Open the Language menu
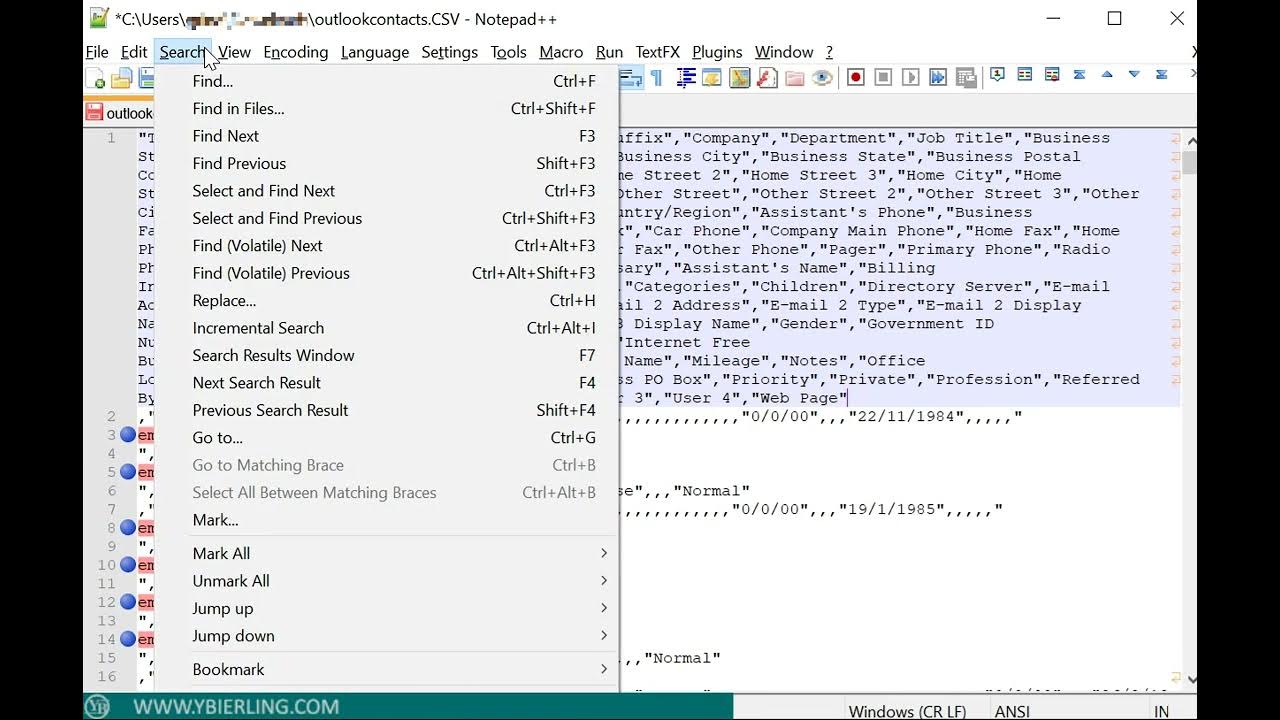Viewport: 1280px width, 720px height. pos(375,52)
